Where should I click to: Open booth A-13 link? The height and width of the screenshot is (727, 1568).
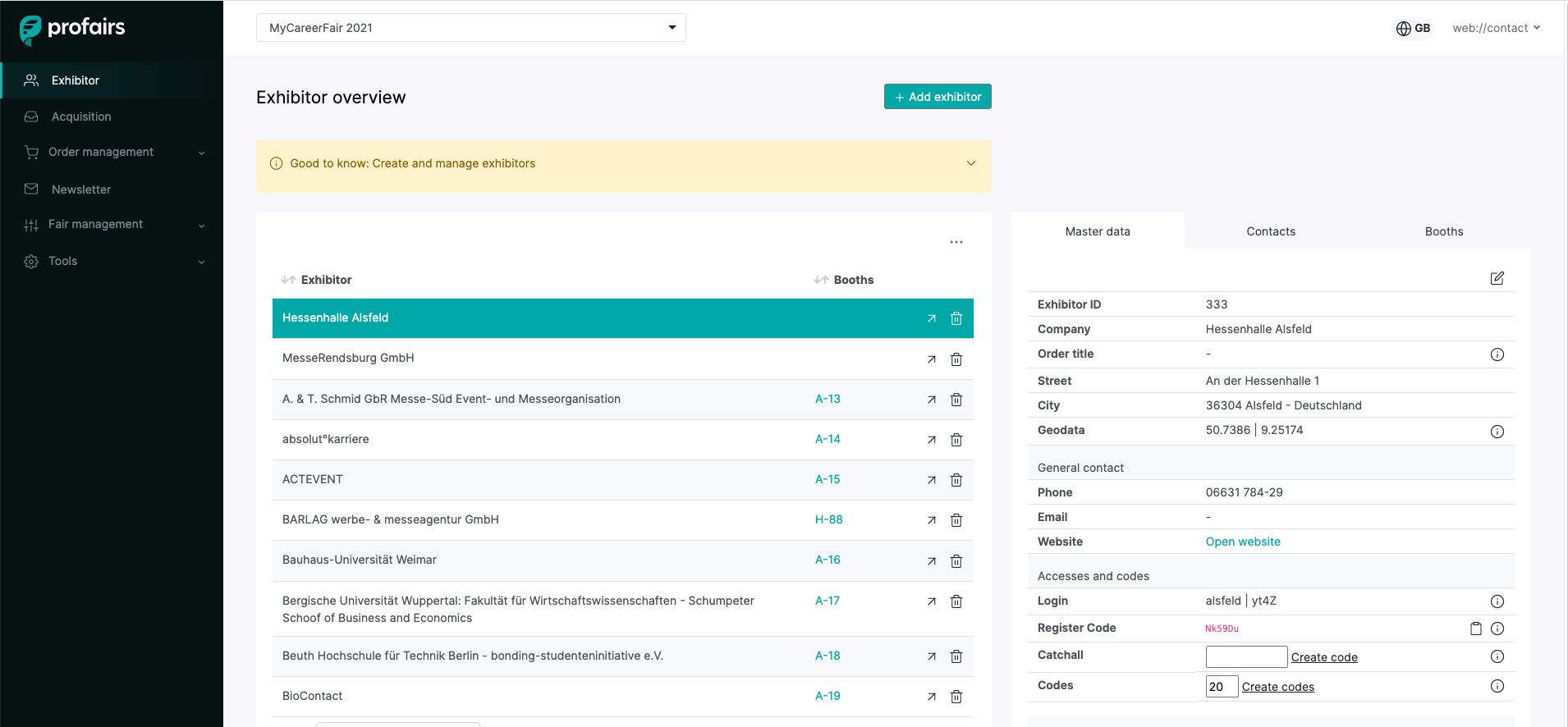pos(828,399)
